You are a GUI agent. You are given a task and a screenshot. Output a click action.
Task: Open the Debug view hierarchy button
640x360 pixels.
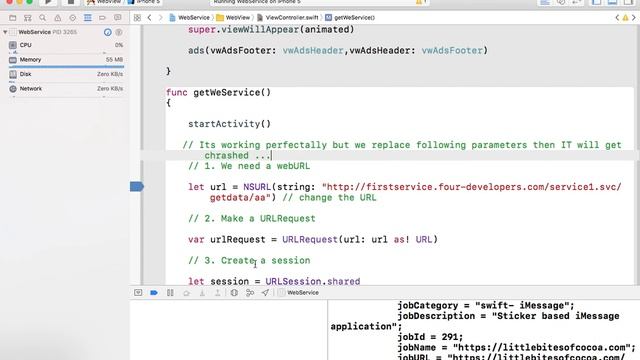pos(234,293)
